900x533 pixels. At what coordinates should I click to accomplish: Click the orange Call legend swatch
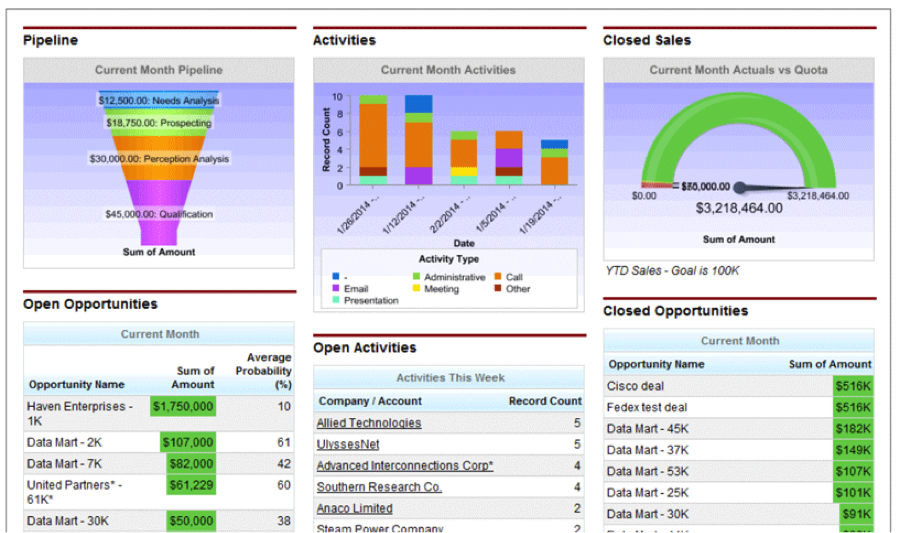tap(498, 277)
